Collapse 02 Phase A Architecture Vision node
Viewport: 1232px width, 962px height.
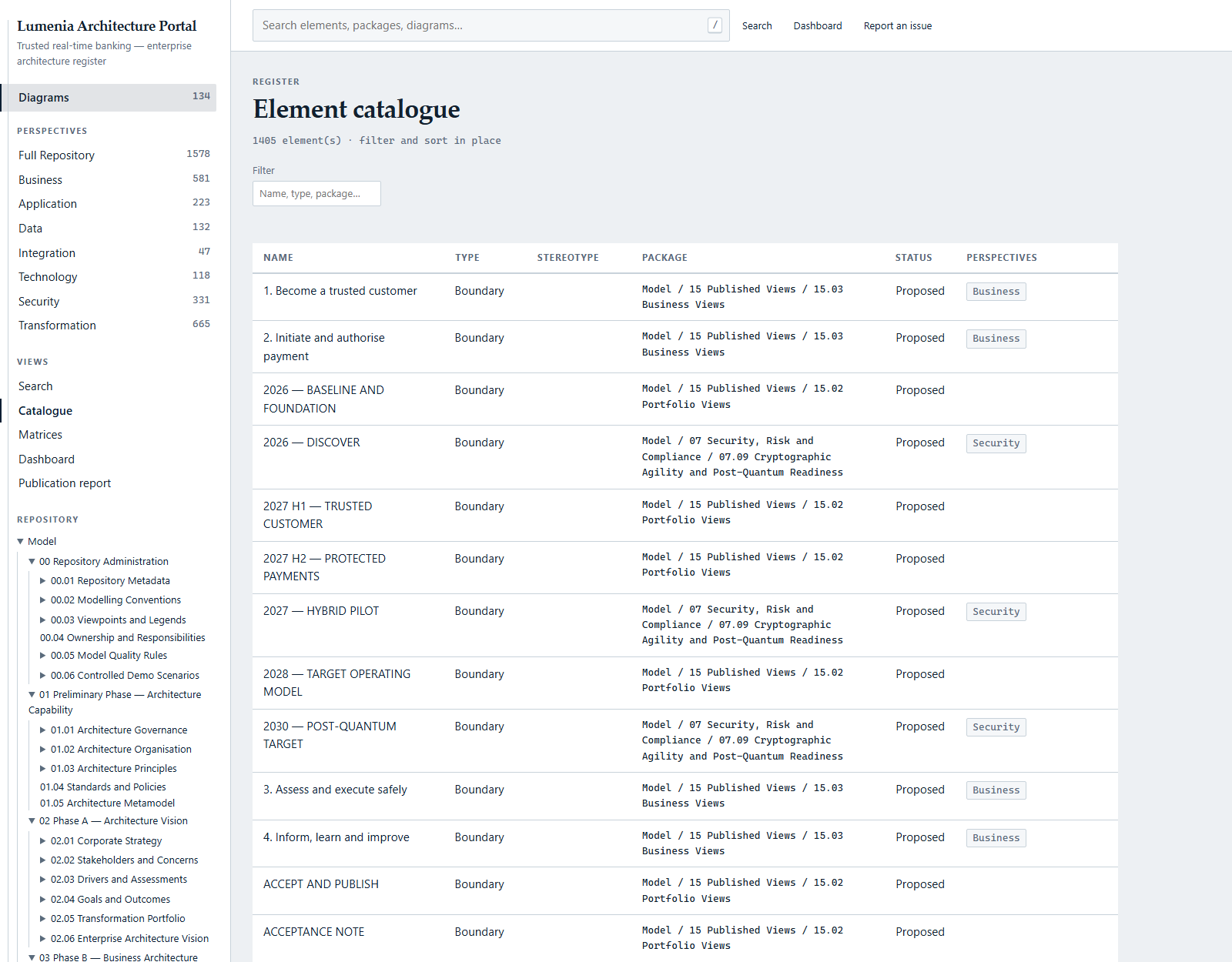(32, 821)
